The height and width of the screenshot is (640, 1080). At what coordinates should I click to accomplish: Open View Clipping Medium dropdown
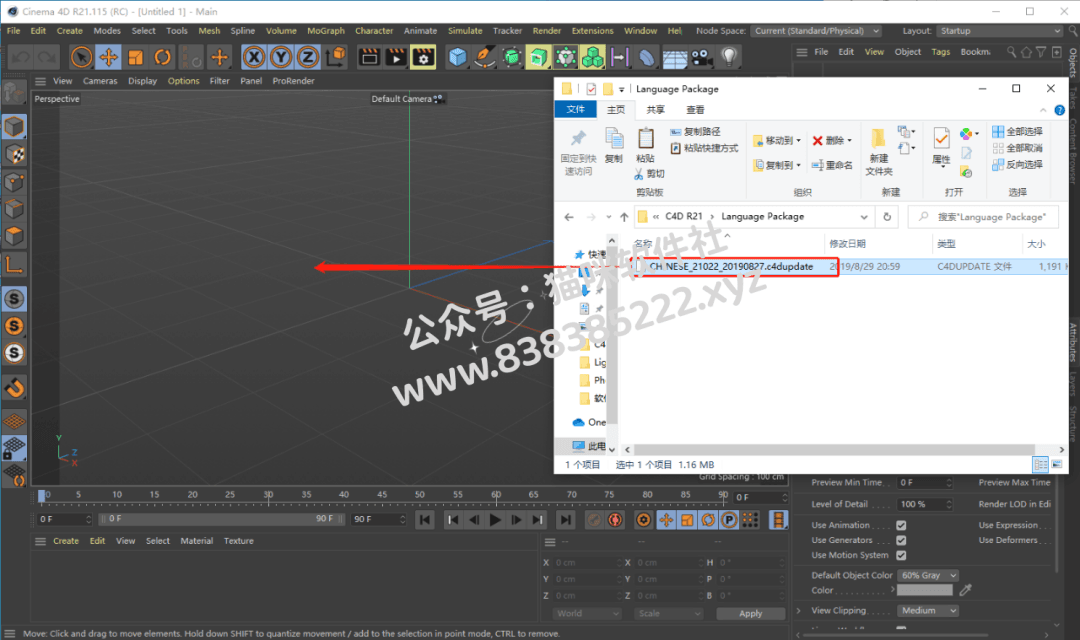(928, 610)
